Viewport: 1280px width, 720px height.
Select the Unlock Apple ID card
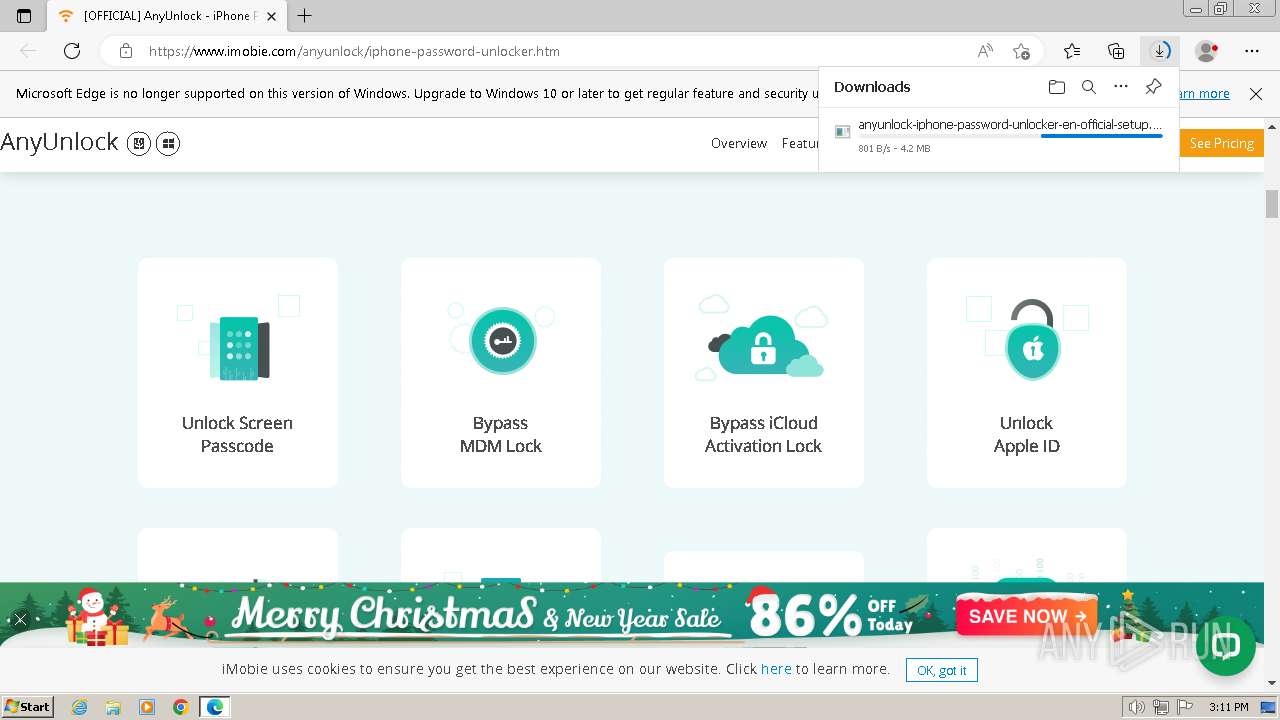tap(1027, 373)
